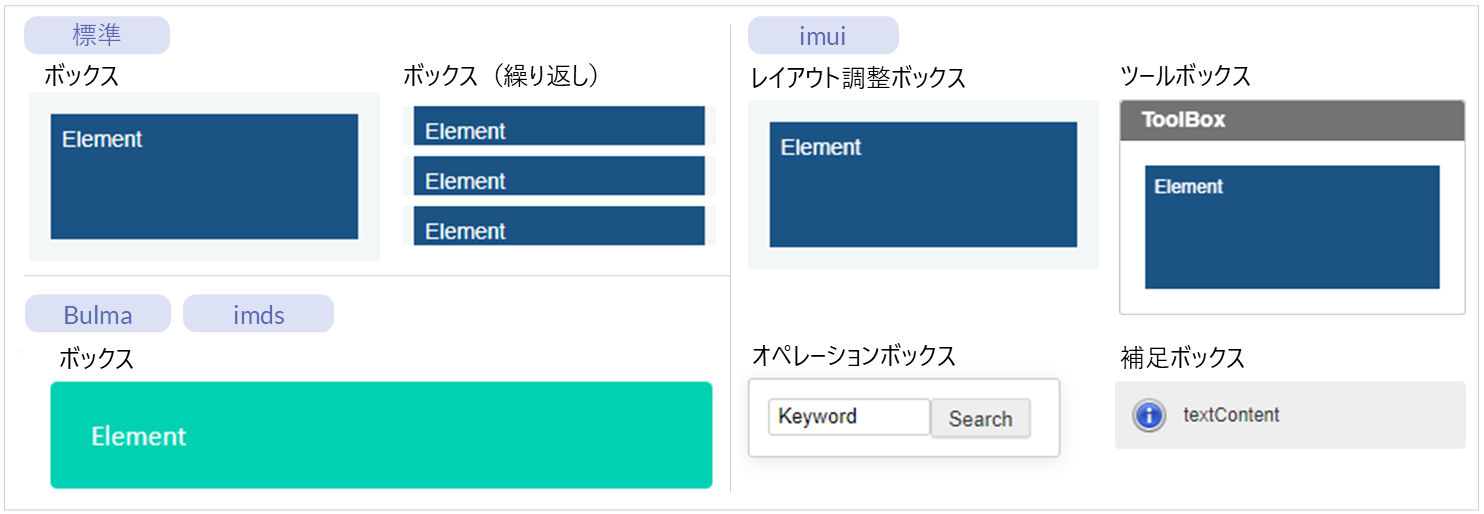Click the Element box under 標準 ボックス
The image size is (1484, 514).
[x=204, y=177]
